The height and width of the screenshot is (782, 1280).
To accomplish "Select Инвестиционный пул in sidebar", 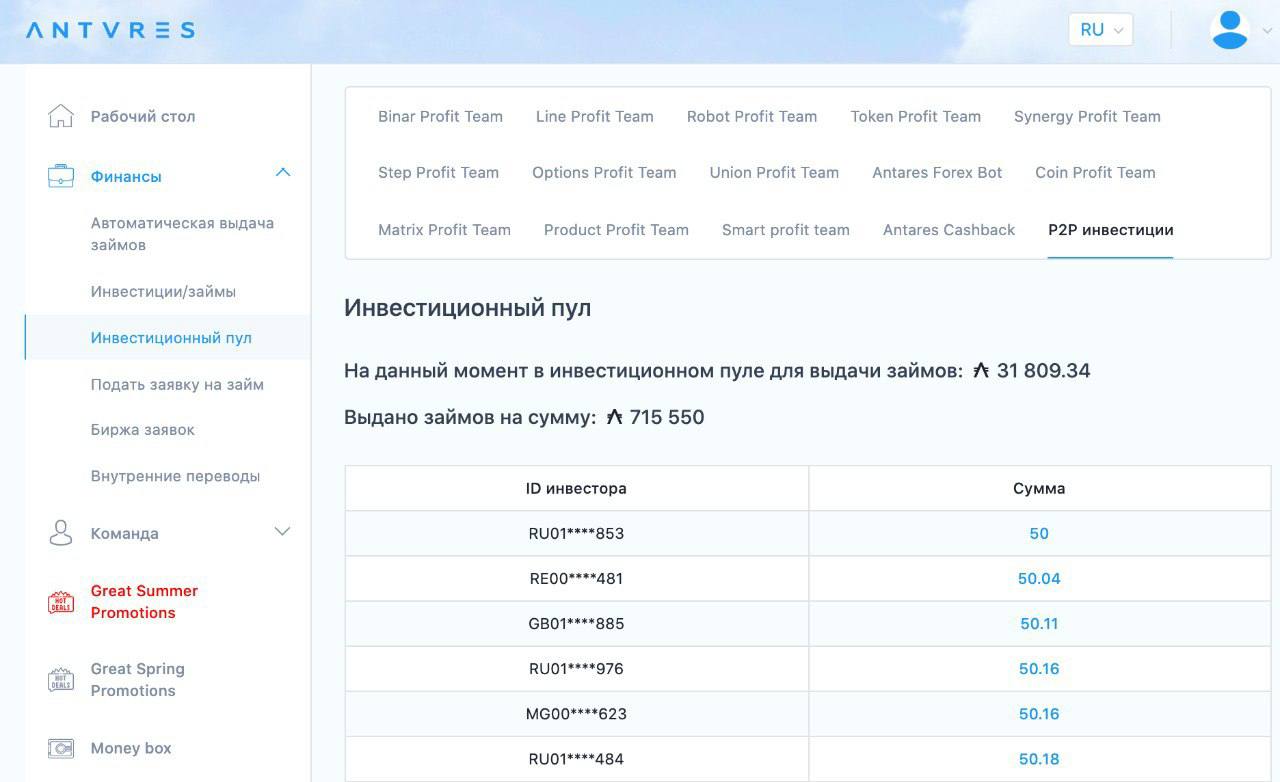I will tap(171, 338).
